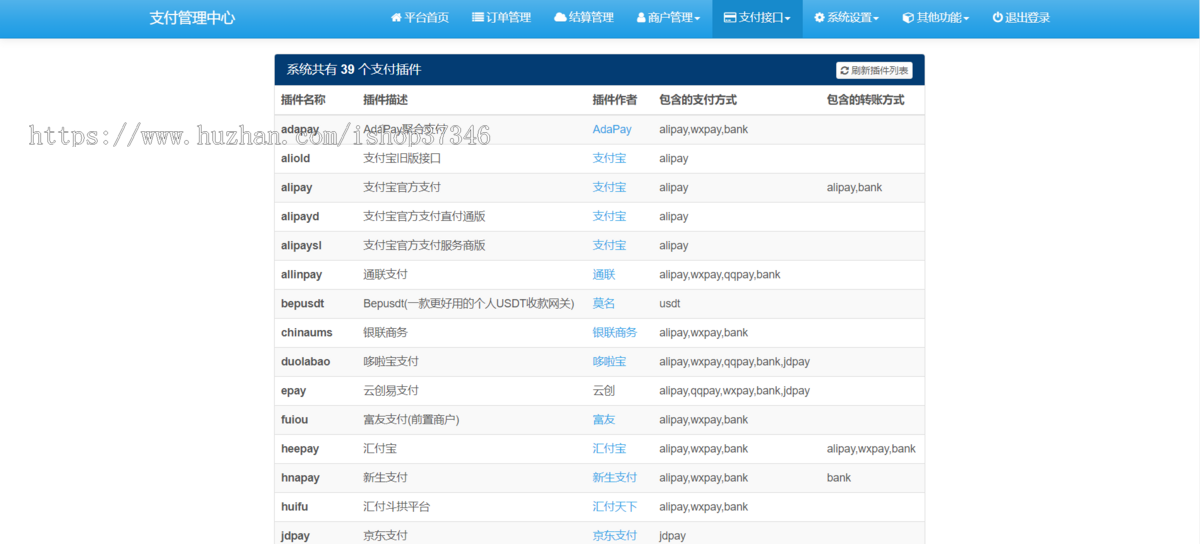This screenshot has height=544, width=1200.
Task: Select the huifu plugin name
Action: (295, 506)
